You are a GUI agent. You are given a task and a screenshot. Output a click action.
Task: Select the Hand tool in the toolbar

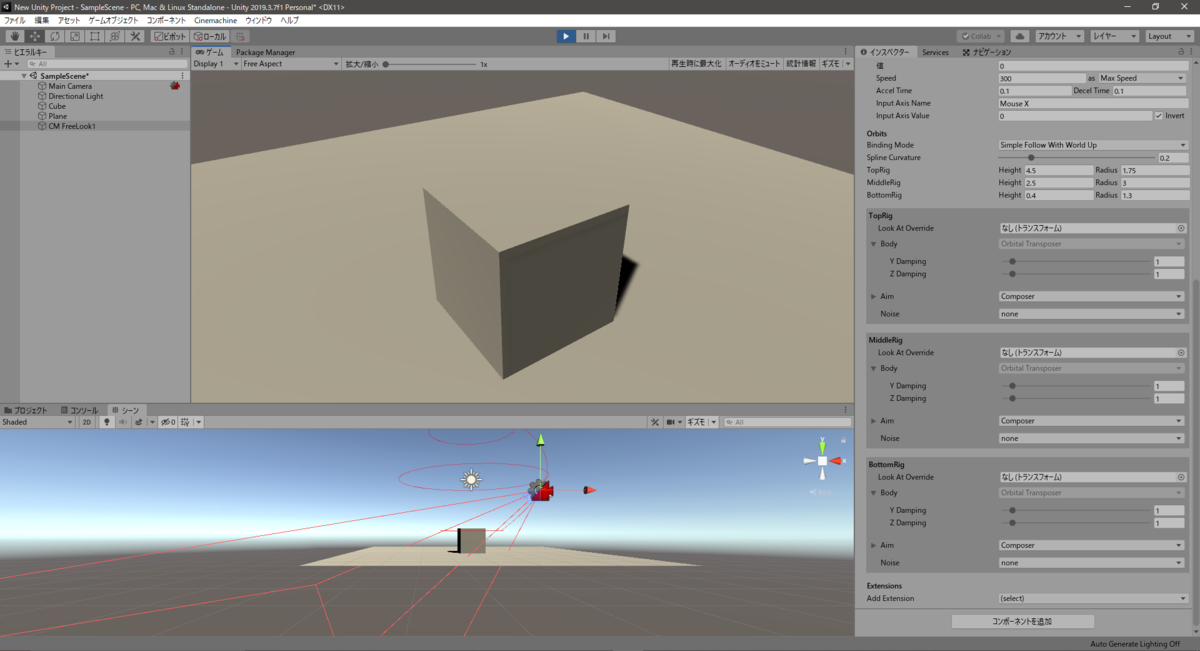point(15,36)
